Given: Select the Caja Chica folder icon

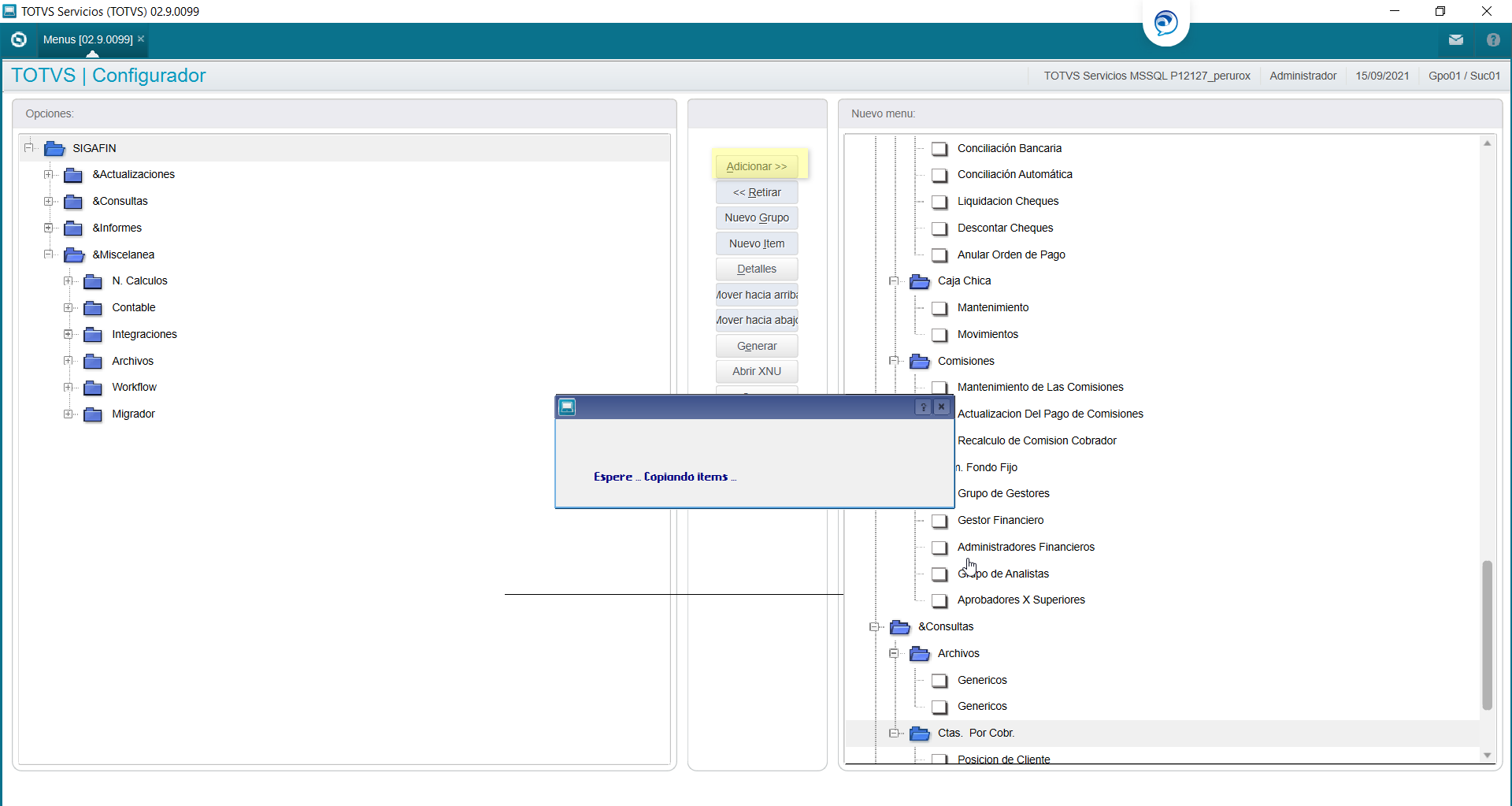Looking at the screenshot, I should 920,281.
